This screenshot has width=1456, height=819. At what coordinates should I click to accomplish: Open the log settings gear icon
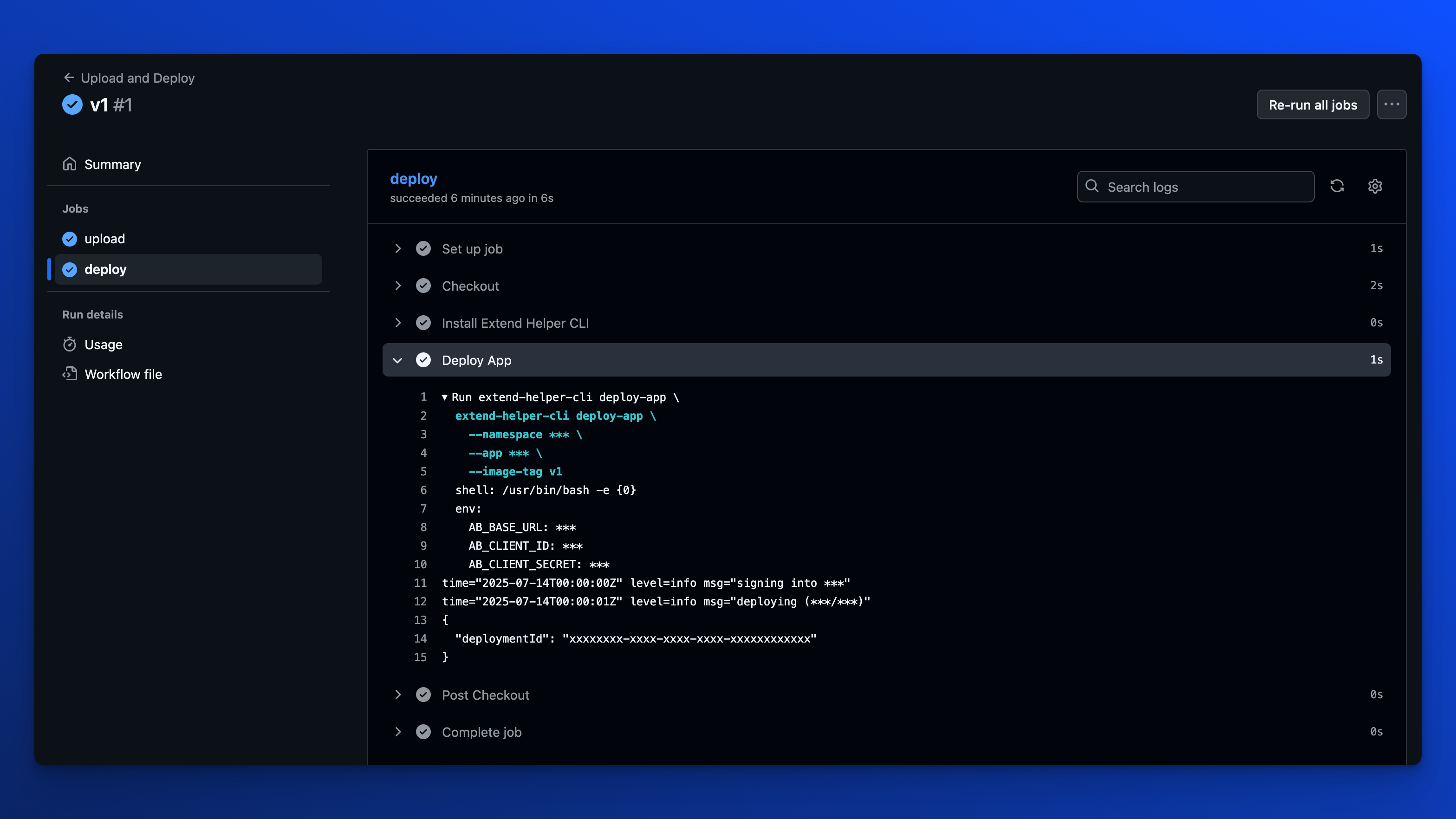[x=1375, y=187]
